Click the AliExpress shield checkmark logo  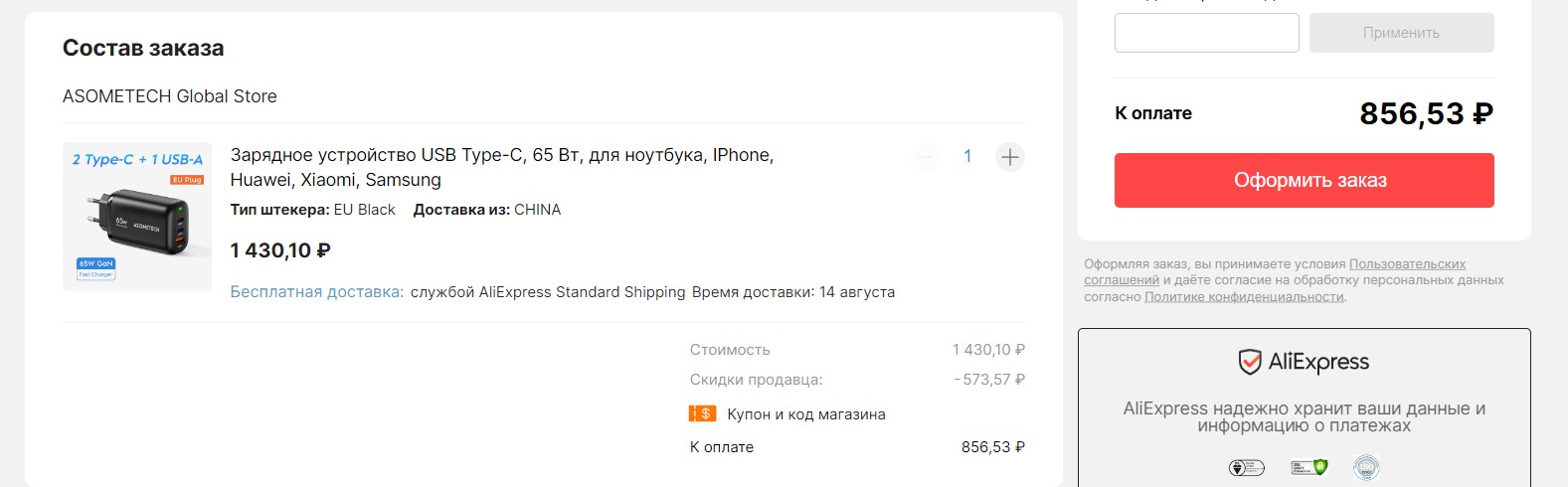tap(1249, 362)
